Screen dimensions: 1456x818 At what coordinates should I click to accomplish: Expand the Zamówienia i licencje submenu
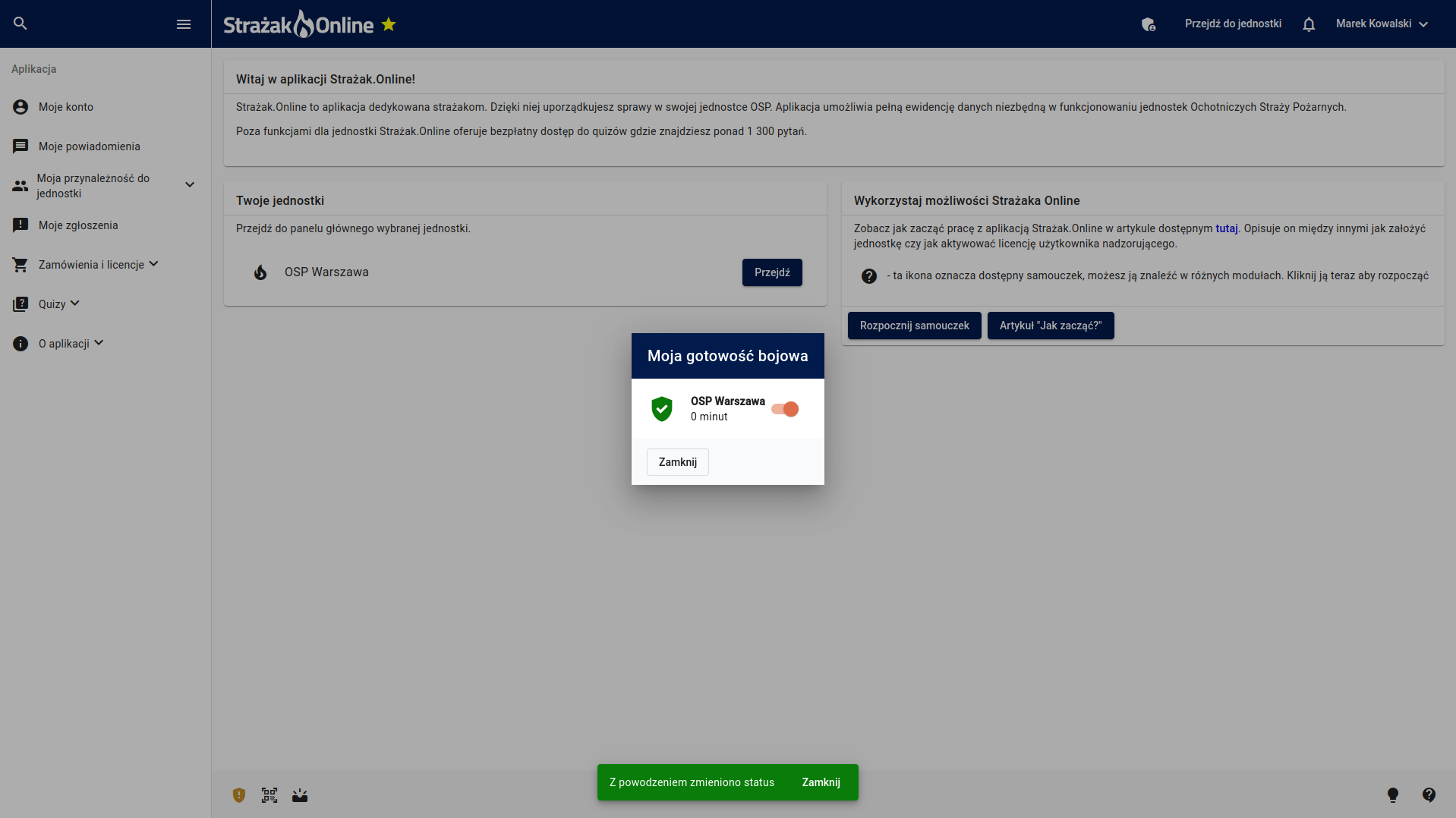[153, 264]
